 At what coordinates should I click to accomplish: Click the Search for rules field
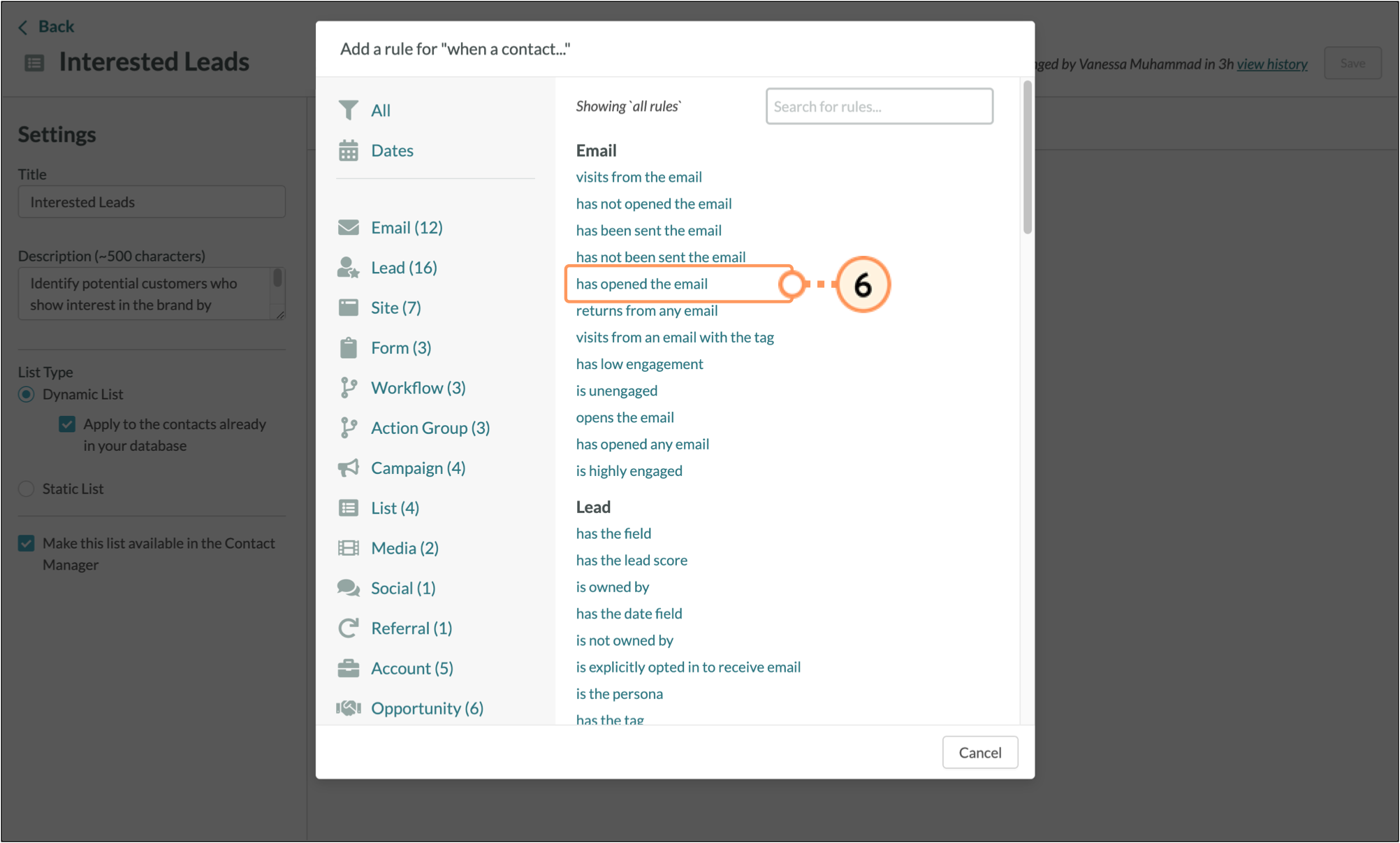tap(879, 106)
